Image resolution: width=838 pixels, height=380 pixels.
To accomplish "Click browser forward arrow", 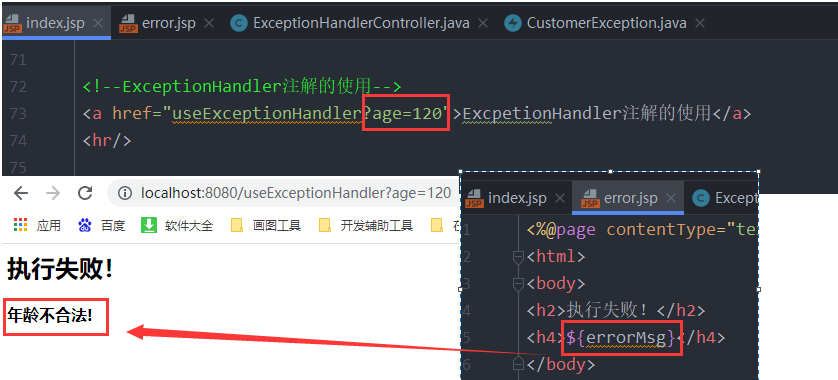I will click(x=53, y=193).
